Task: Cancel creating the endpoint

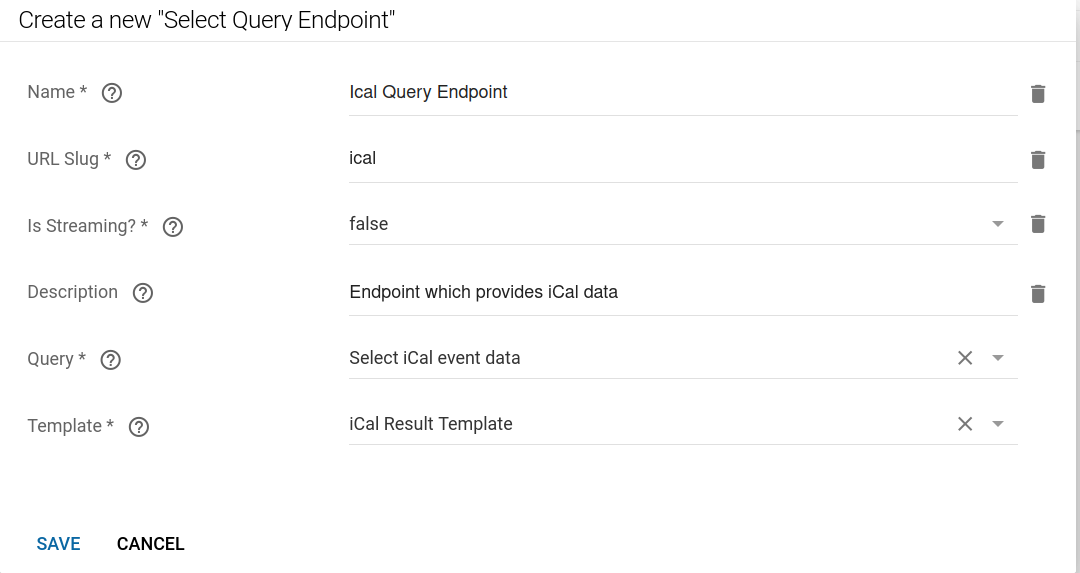Action: 151,544
